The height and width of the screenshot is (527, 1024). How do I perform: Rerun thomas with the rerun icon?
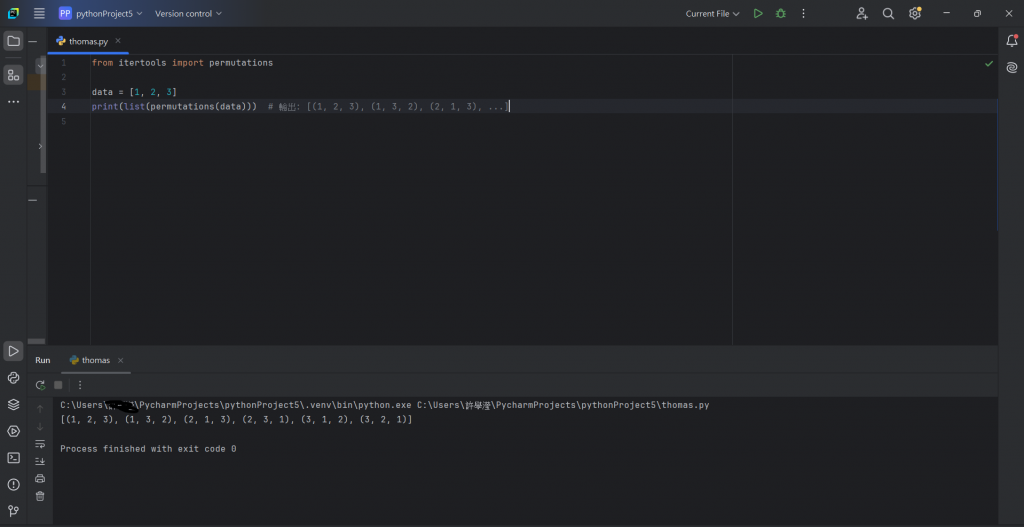point(40,385)
